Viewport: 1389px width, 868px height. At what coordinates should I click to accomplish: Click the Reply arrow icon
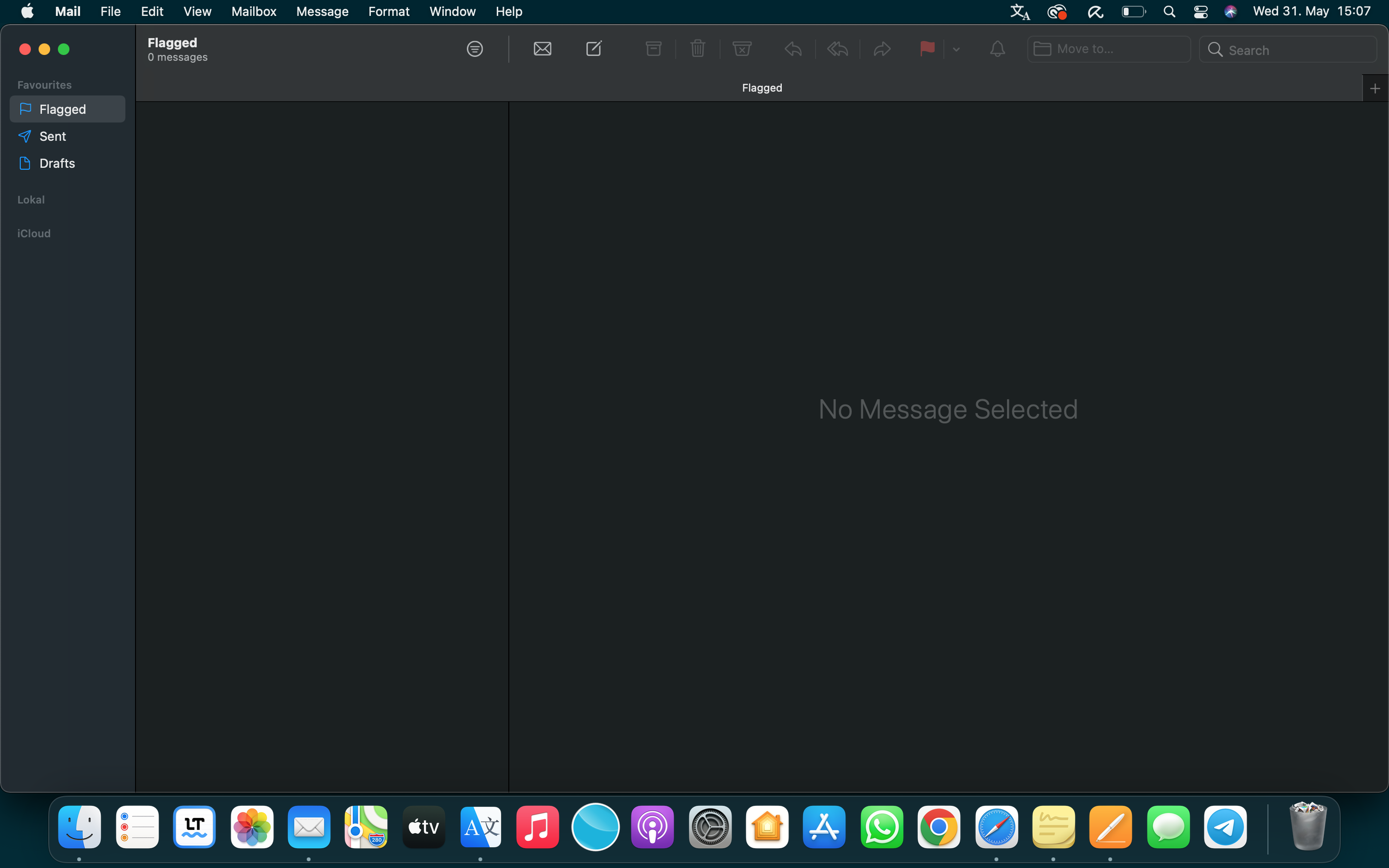click(793, 49)
